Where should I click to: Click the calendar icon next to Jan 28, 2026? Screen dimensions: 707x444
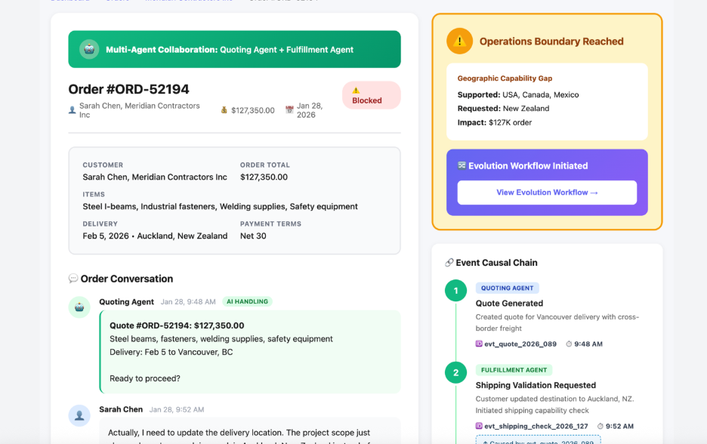click(289, 110)
